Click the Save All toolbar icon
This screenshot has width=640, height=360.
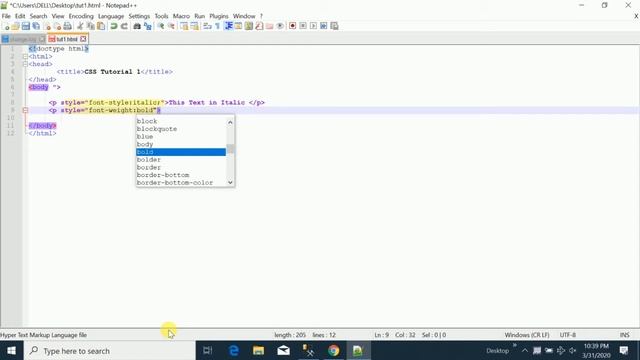pos(36,26)
